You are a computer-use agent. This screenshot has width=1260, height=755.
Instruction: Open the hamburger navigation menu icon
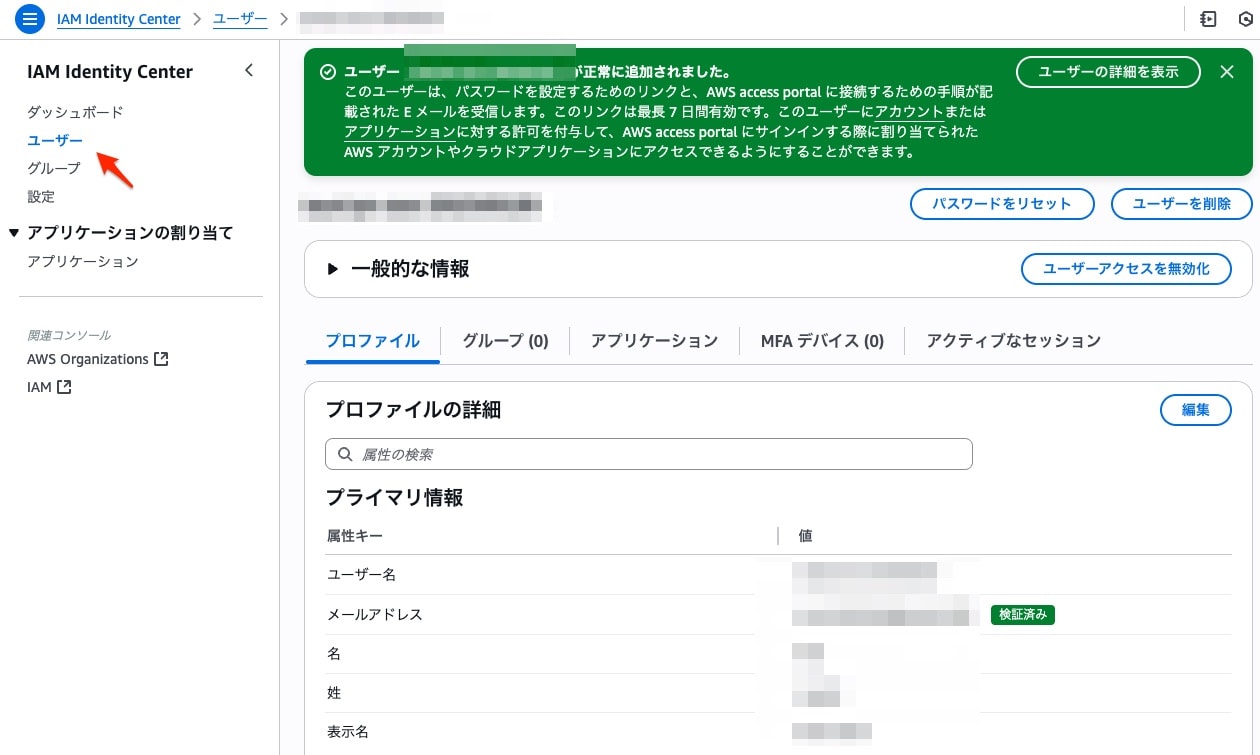click(30, 18)
